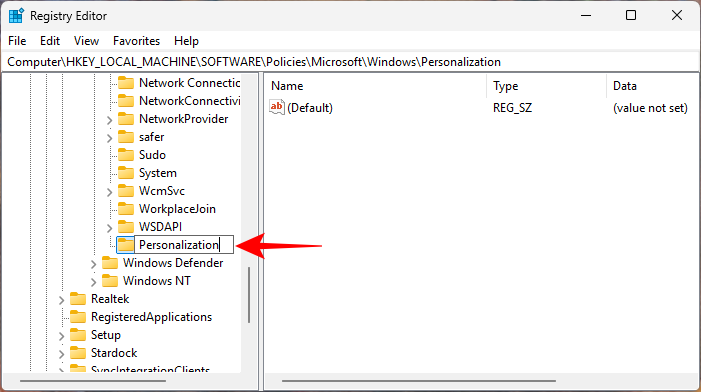Expand the Windows Defender key
Screen dimensions: 701x392
tap(93, 264)
